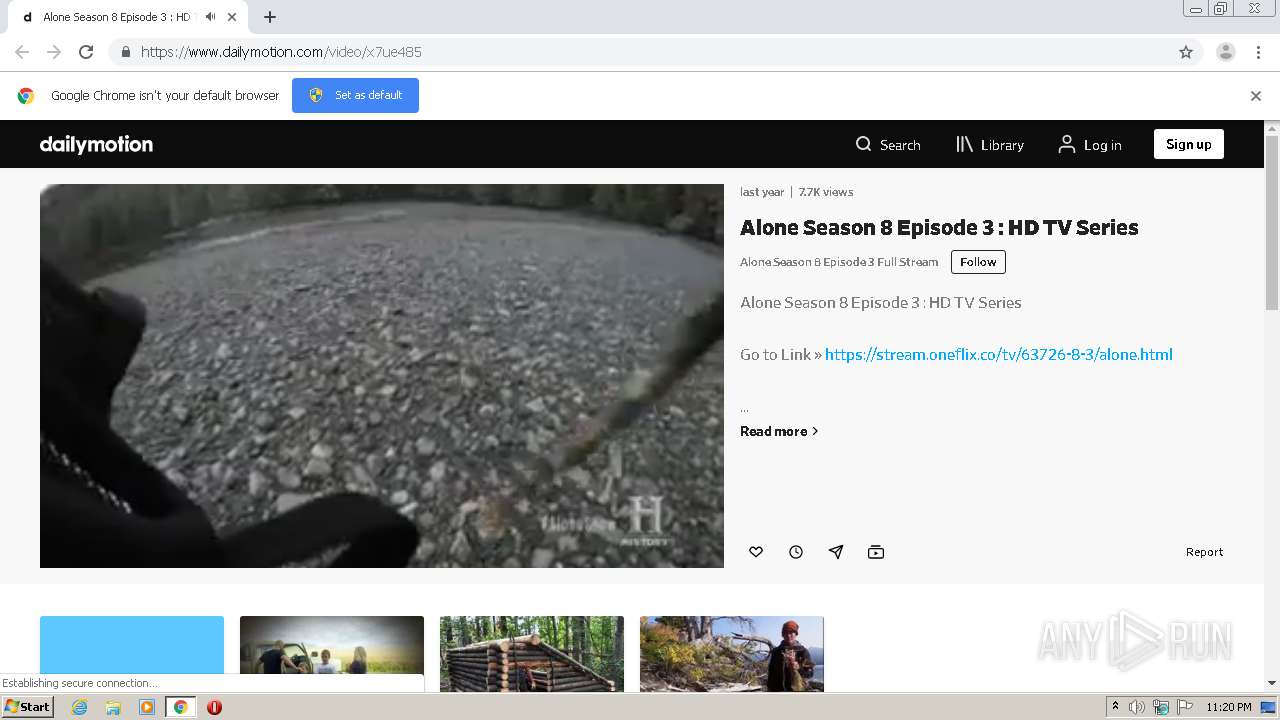
Task: Show hidden tray icons arrow
Action: pos(1115,707)
